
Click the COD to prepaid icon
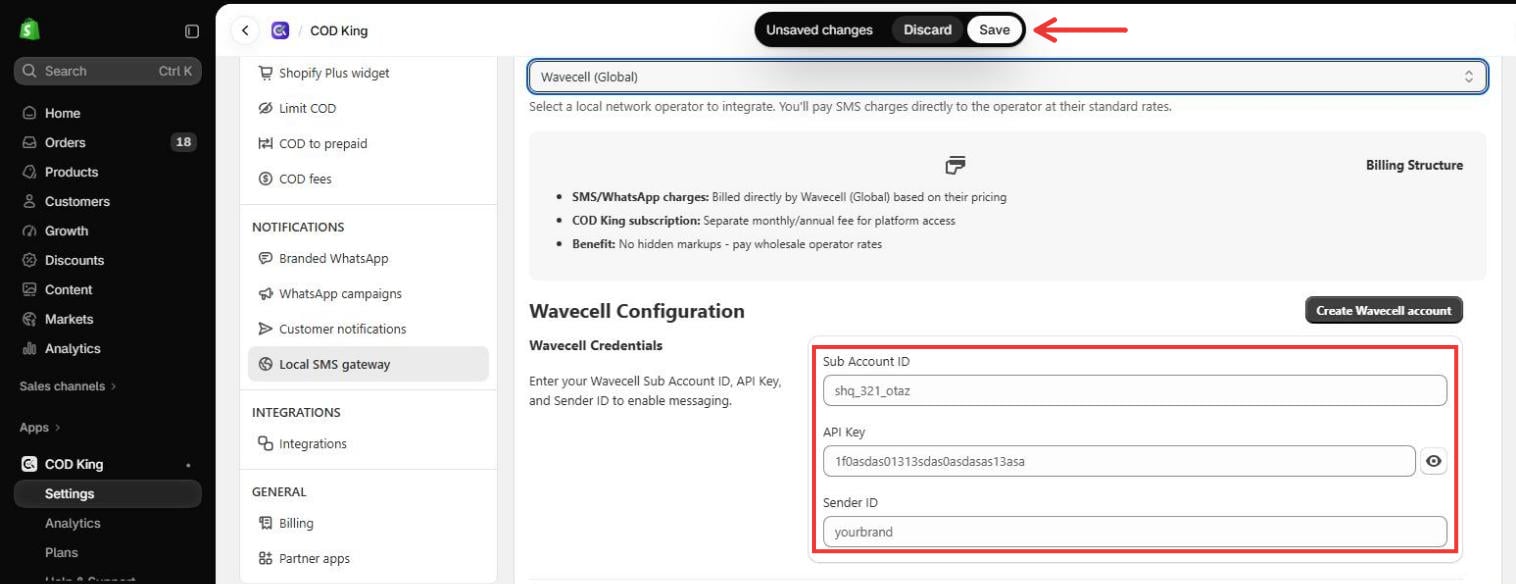point(265,144)
